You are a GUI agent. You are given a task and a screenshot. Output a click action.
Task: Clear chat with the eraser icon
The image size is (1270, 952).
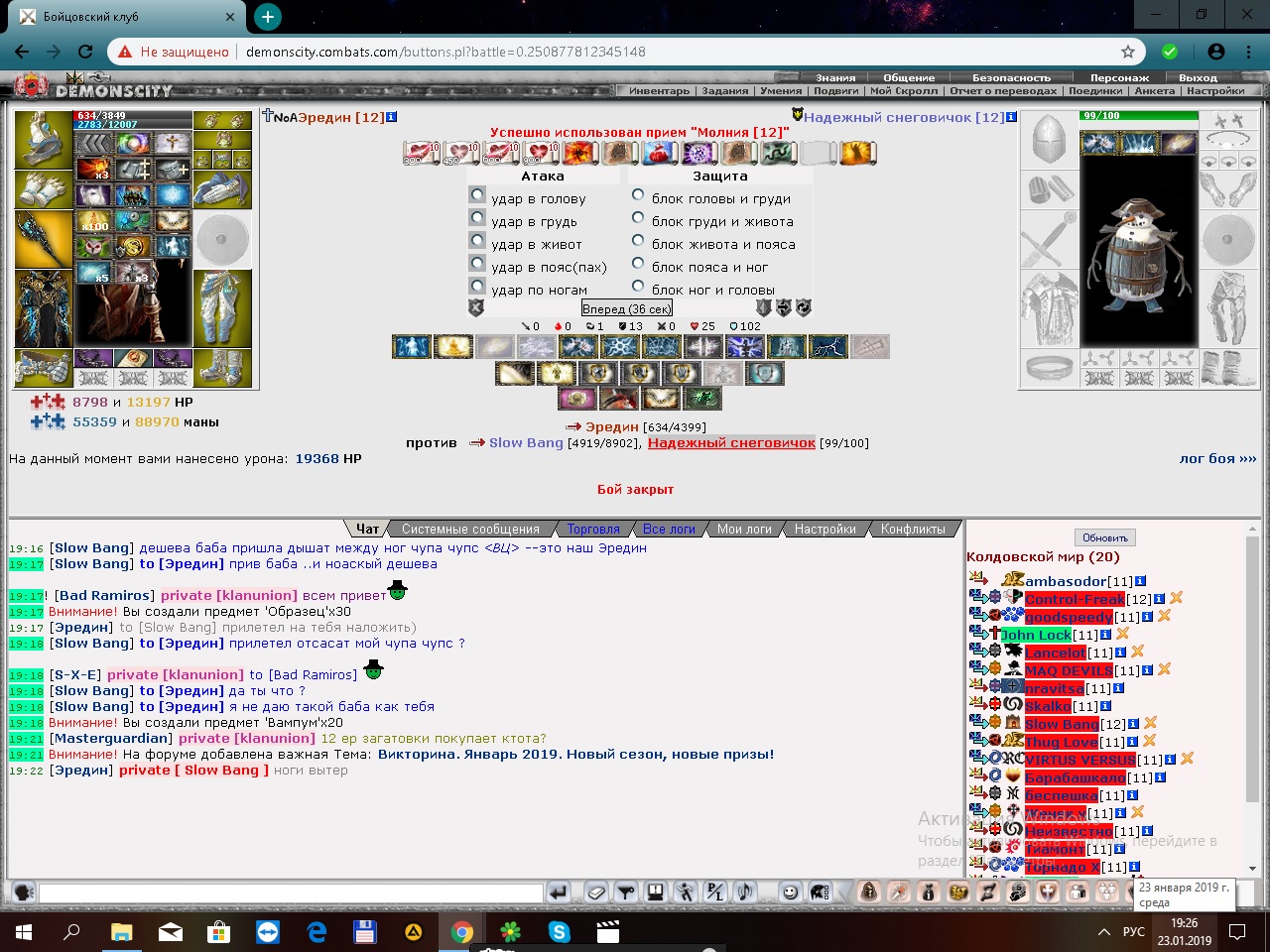596,892
